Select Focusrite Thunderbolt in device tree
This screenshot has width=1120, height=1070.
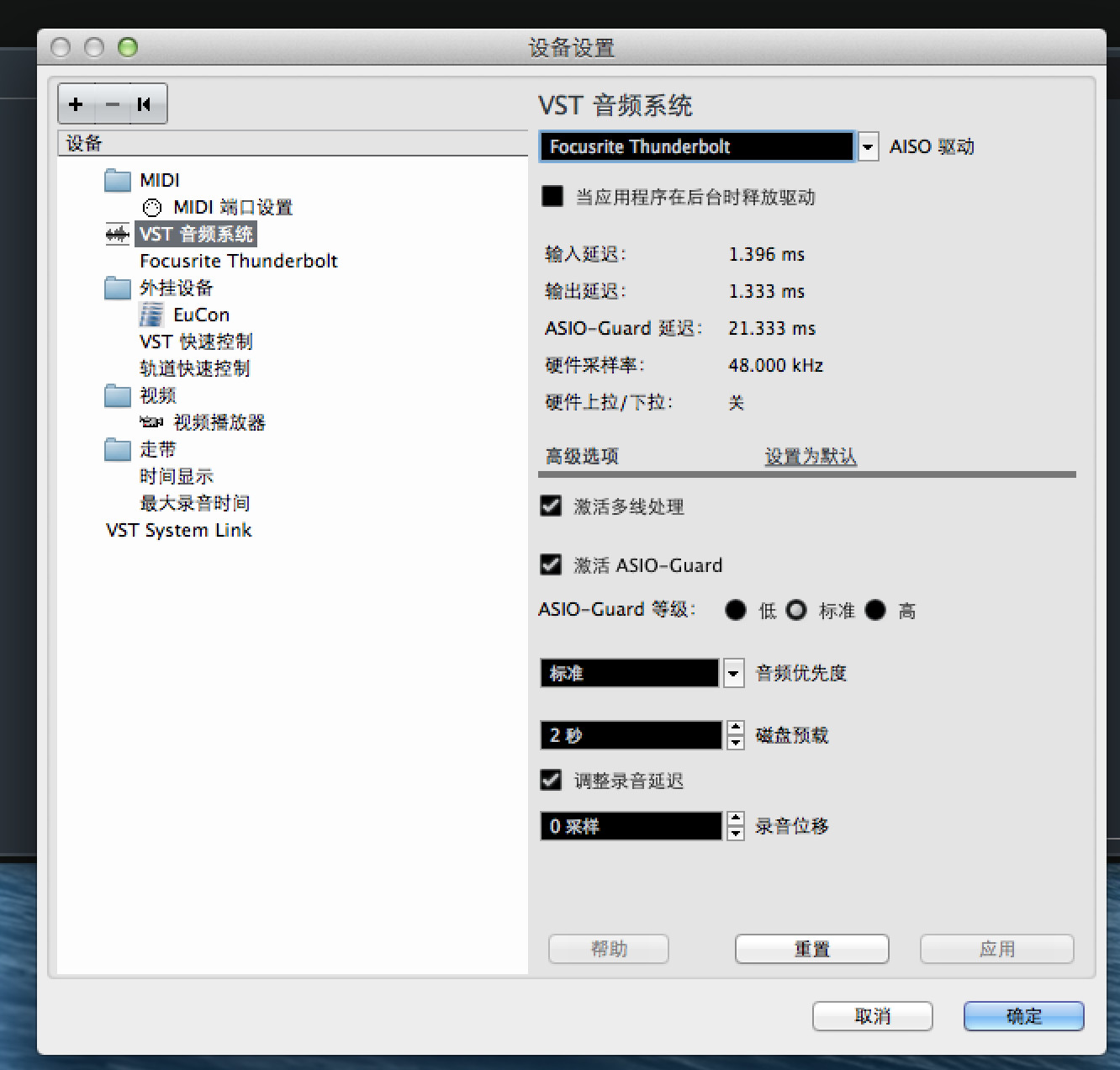[x=238, y=262]
